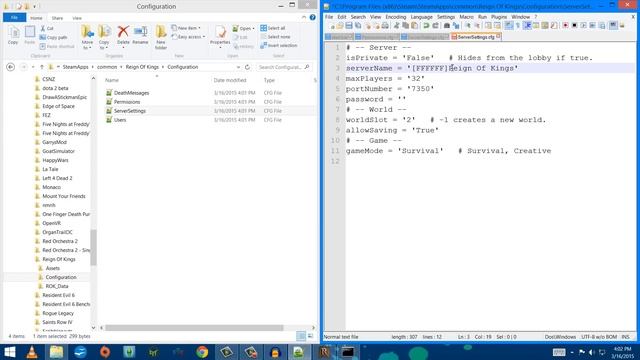Click Notepad++ Print toolbar icon

coord(385,26)
